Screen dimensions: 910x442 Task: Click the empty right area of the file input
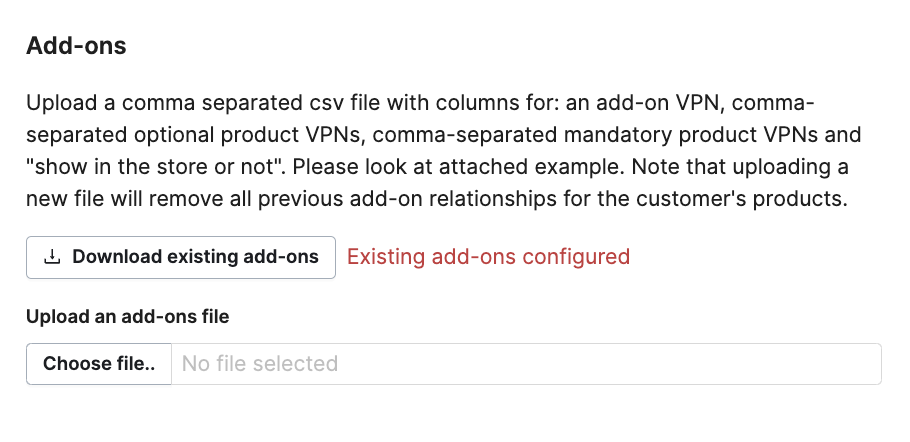coord(609,364)
